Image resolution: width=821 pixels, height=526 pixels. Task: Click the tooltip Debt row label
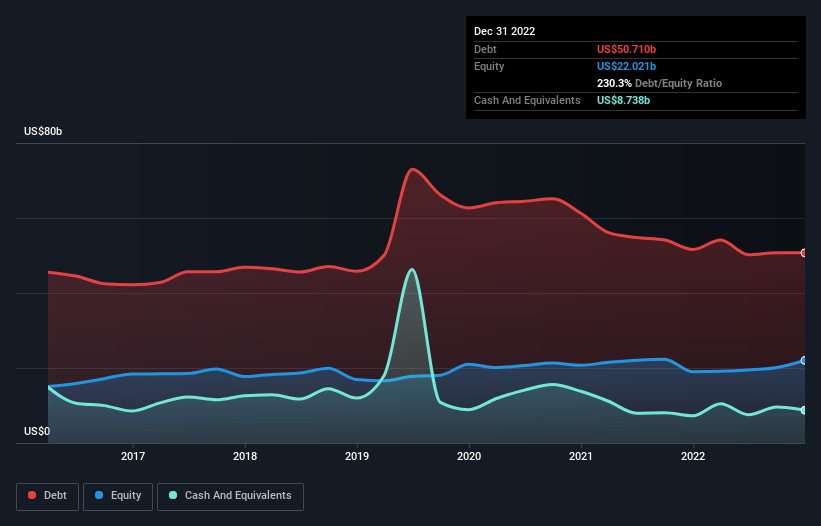(485, 49)
